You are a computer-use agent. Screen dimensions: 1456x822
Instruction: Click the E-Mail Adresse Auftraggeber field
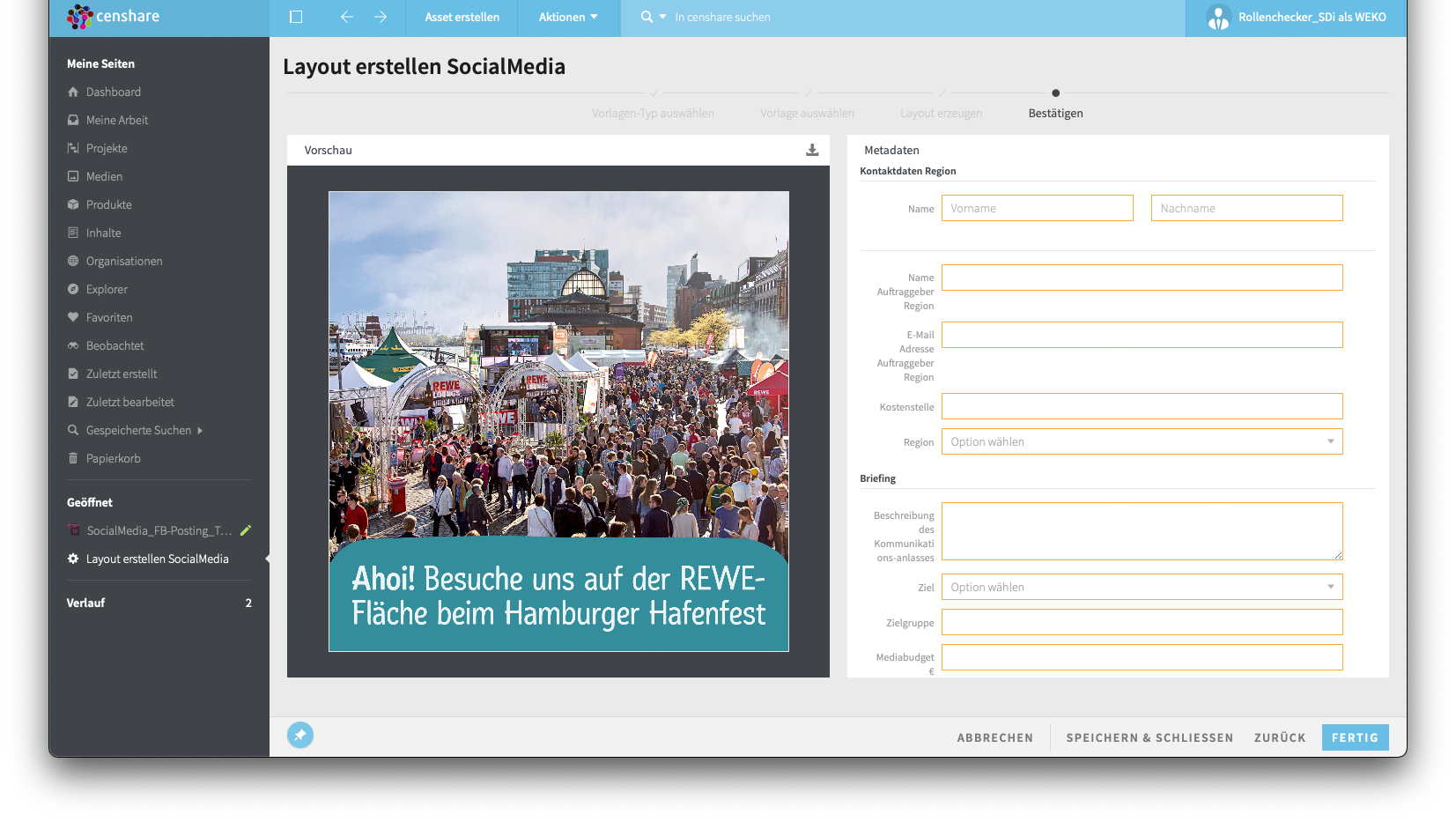pos(1142,335)
